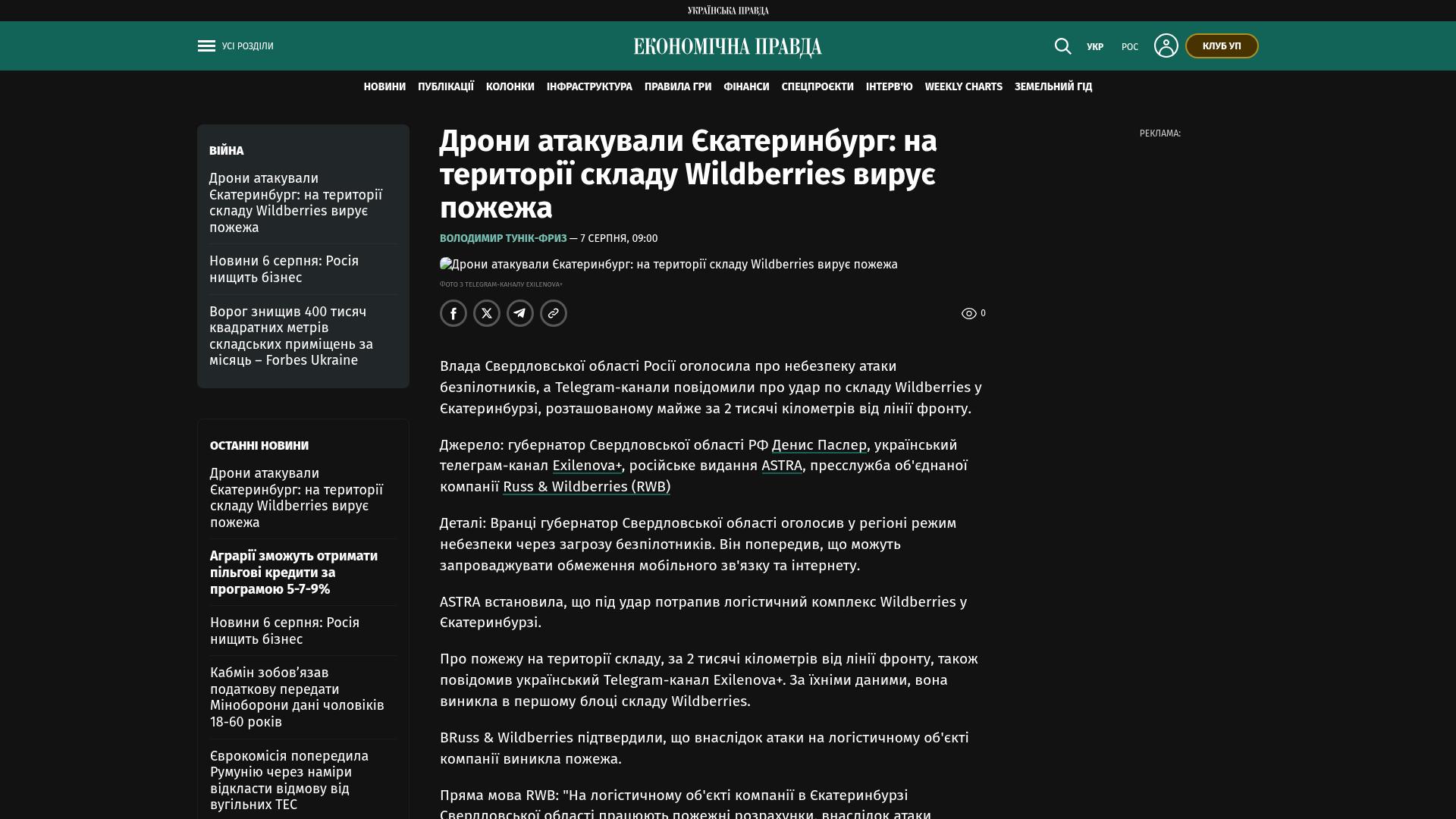
Task: Open the Публікації menu item
Action: point(446,87)
